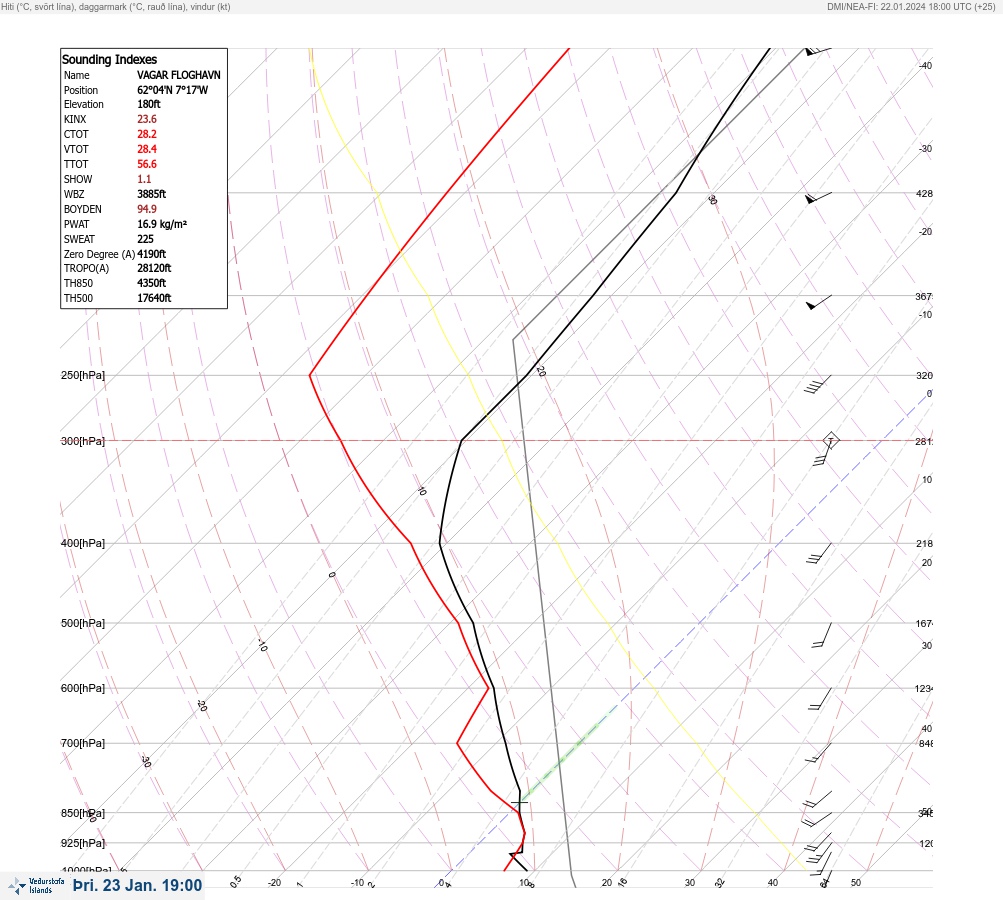1003x900 pixels.
Task: Click the pennant wind barb on the 428 line
Action: click(x=818, y=197)
